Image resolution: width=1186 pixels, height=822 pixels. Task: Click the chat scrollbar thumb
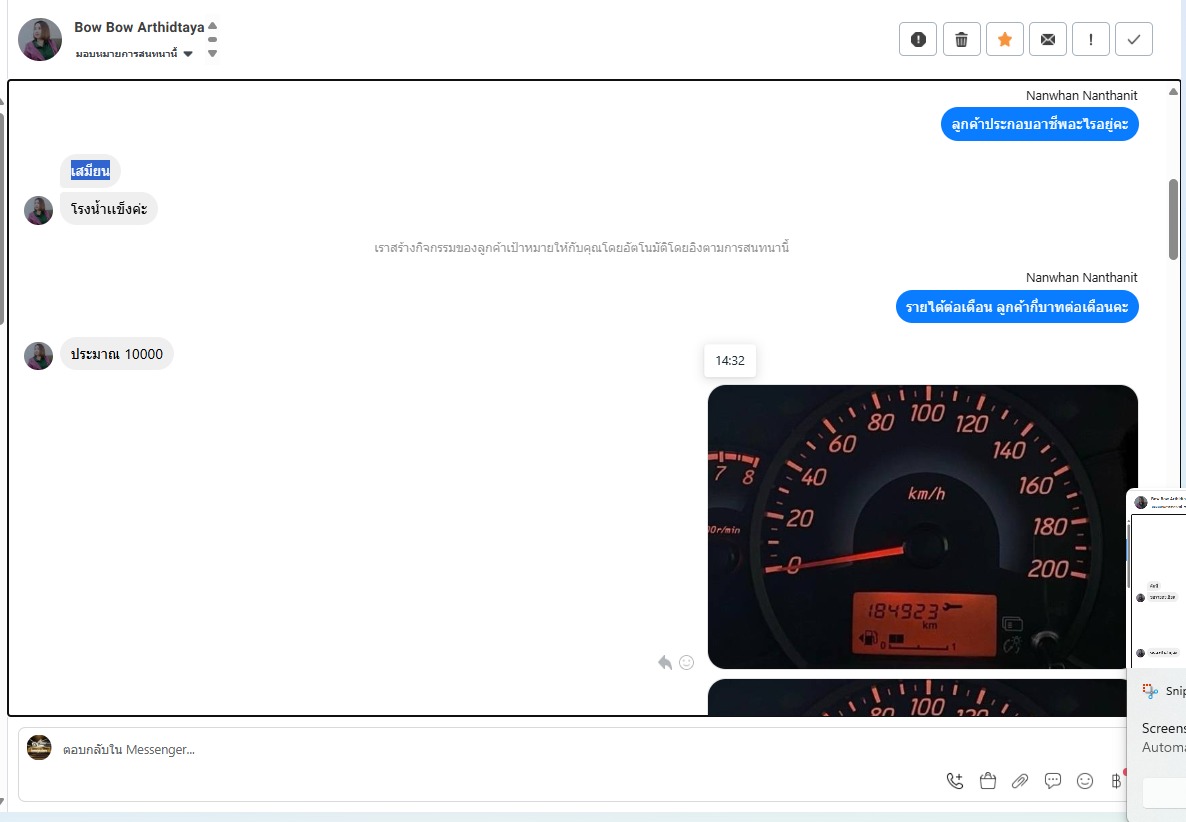click(x=1173, y=219)
